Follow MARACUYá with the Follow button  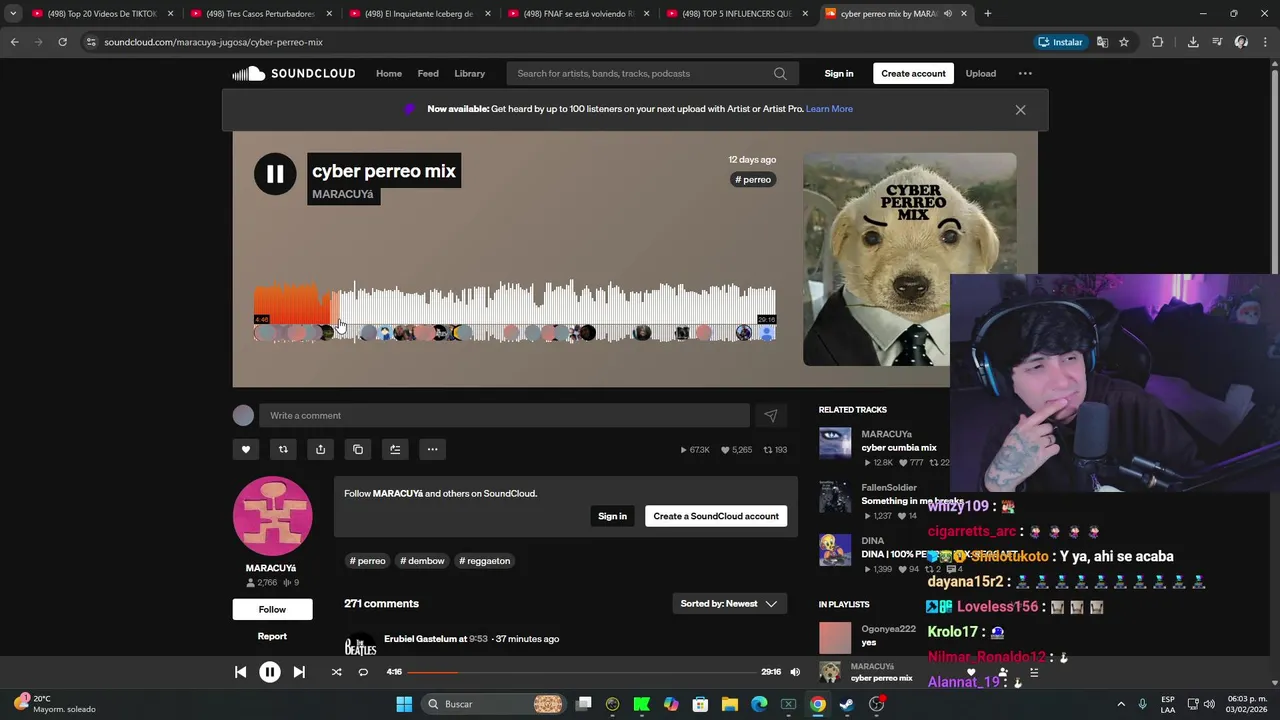(x=272, y=609)
